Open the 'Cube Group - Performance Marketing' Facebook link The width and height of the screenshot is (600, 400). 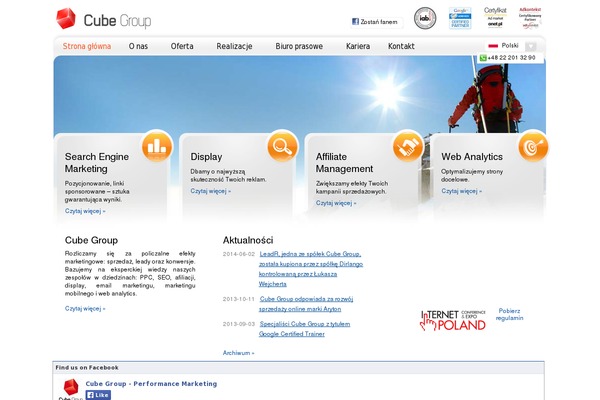coord(151,384)
